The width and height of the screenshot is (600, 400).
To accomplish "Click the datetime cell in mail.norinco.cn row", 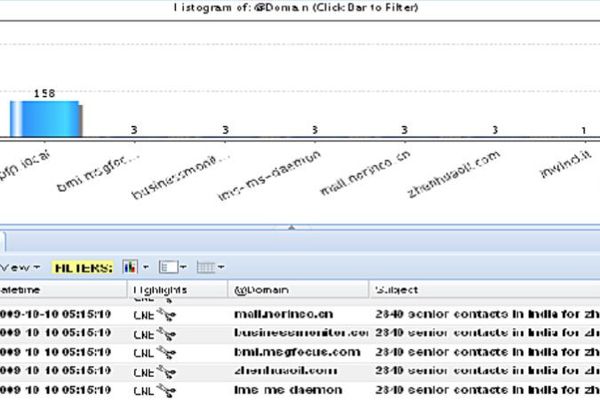I will tap(55, 314).
